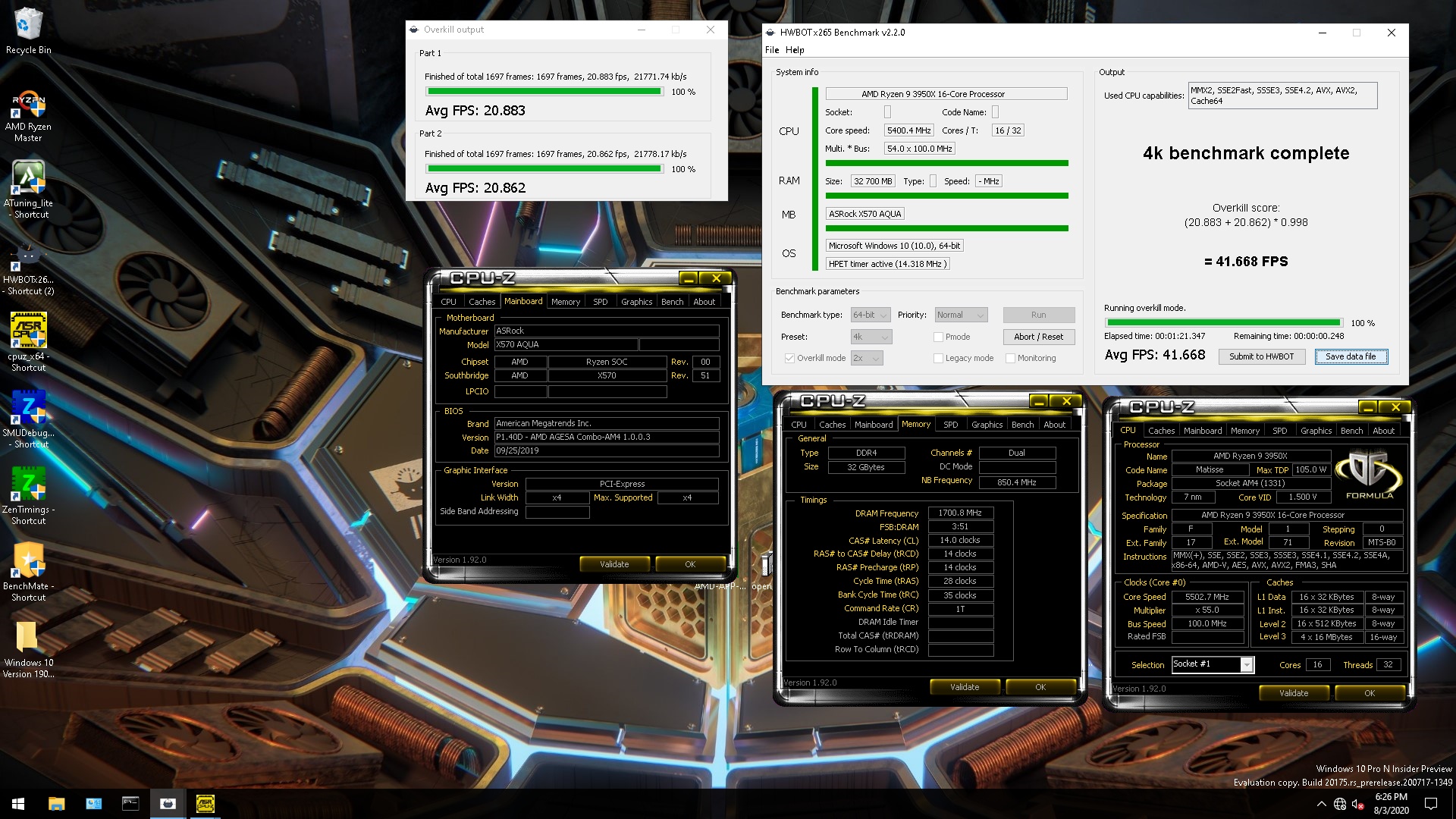Viewport: 1456px width, 819px height.
Task: Open the Preset 4k dropdown
Action: (x=871, y=337)
